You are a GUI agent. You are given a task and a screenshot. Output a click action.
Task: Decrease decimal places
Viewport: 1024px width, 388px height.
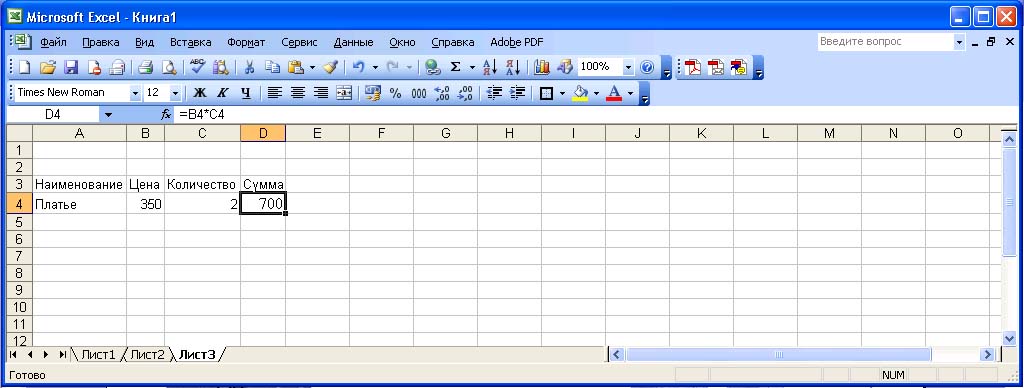pyautogui.click(x=464, y=93)
